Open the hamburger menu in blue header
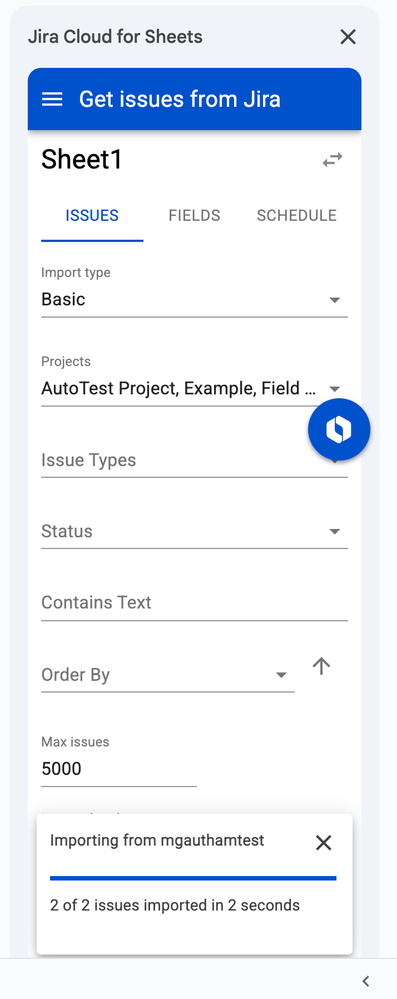This screenshot has width=397, height=999. click(52, 99)
